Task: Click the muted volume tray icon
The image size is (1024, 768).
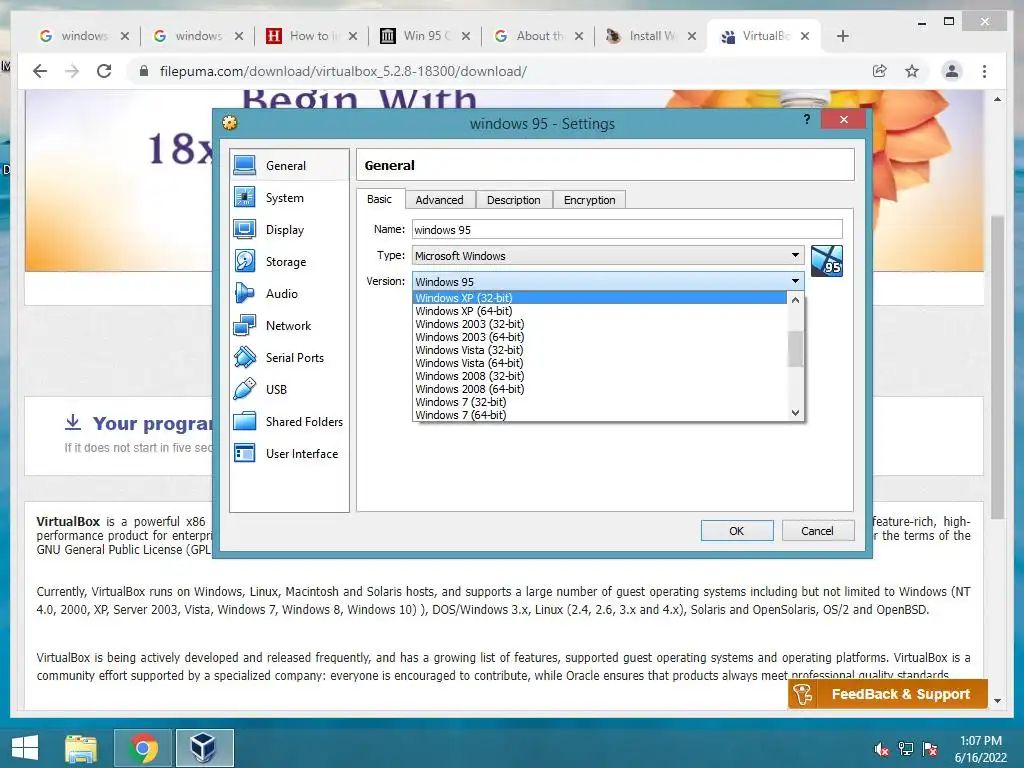Action: tap(882, 749)
